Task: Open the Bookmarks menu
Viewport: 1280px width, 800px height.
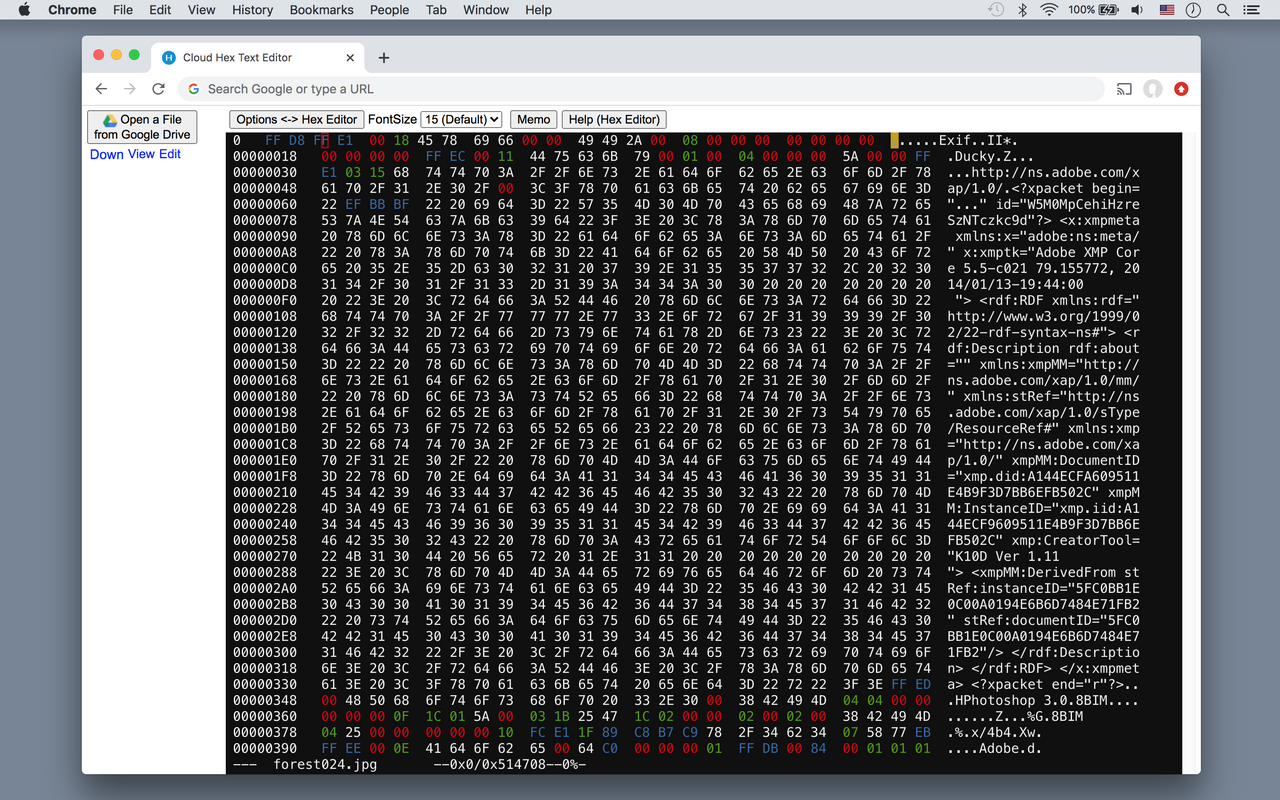Action: tap(321, 10)
